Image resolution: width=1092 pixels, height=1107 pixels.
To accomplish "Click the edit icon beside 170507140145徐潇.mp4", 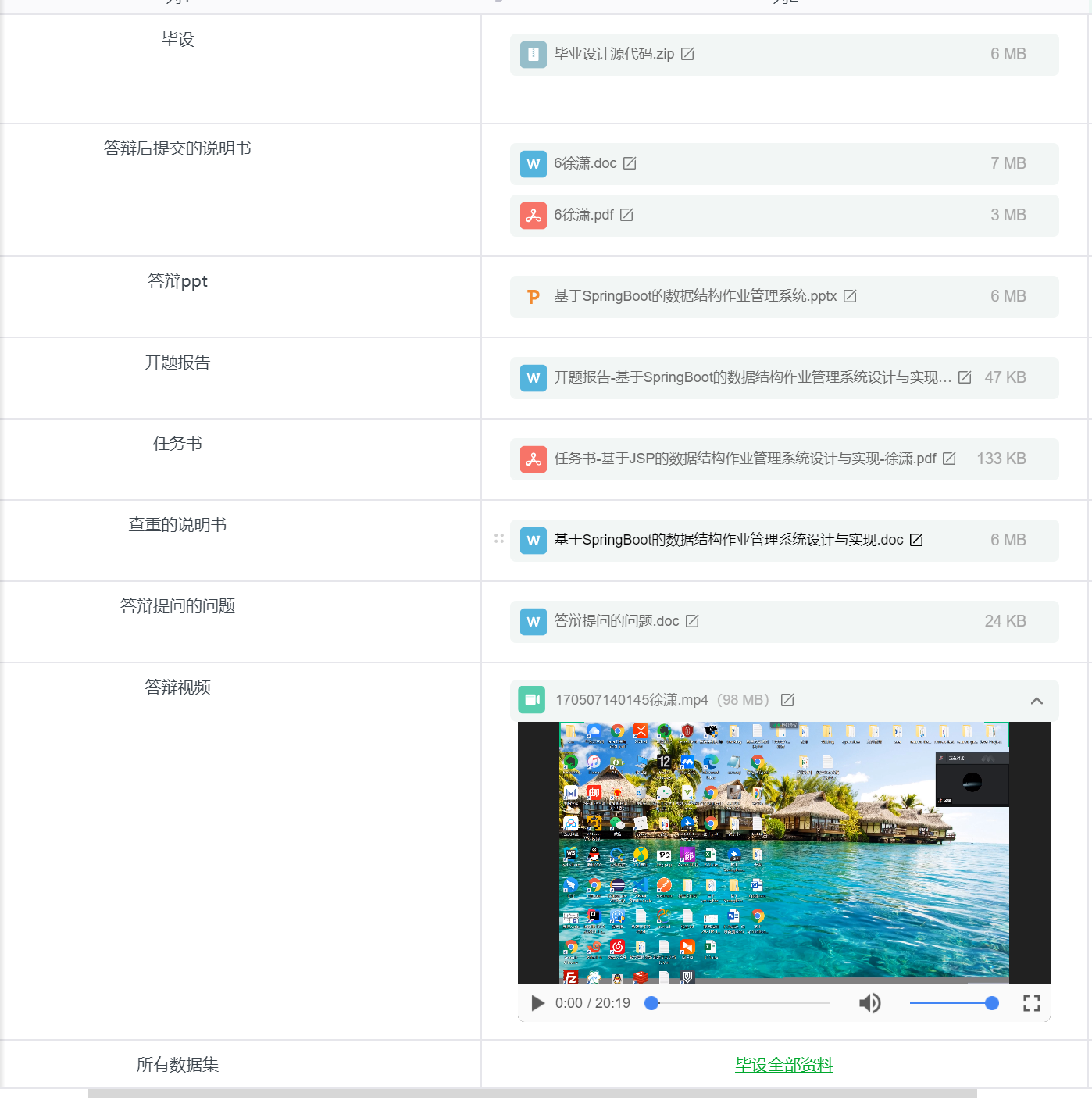I will [x=787, y=700].
